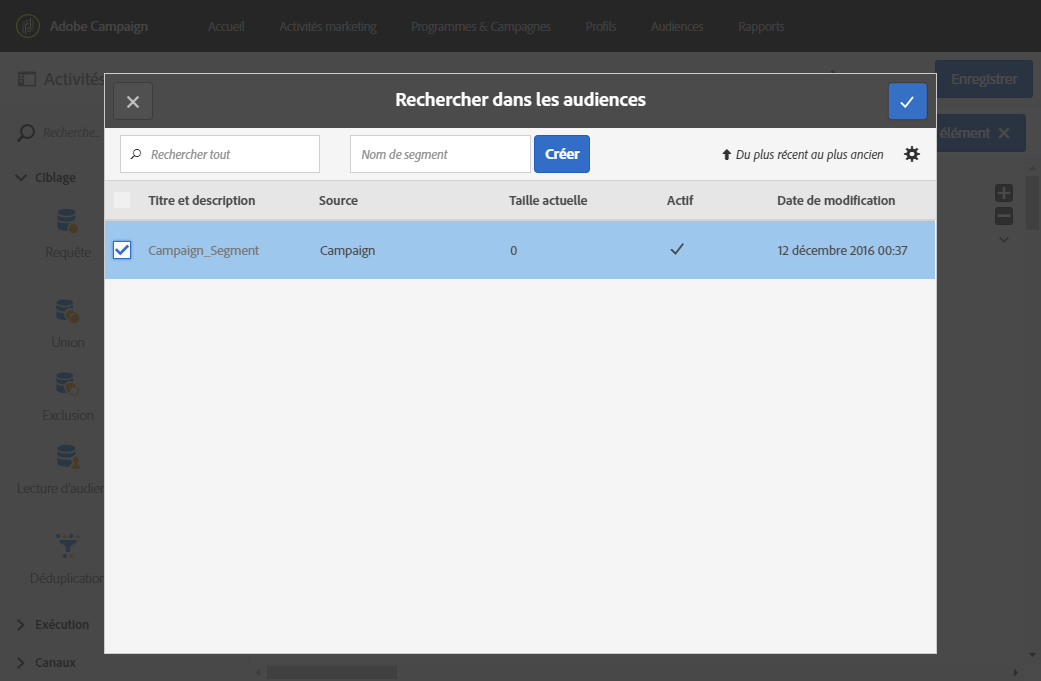The height and width of the screenshot is (681, 1041).
Task: Select the Taille actuelle value 0
Action: [x=513, y=251]
